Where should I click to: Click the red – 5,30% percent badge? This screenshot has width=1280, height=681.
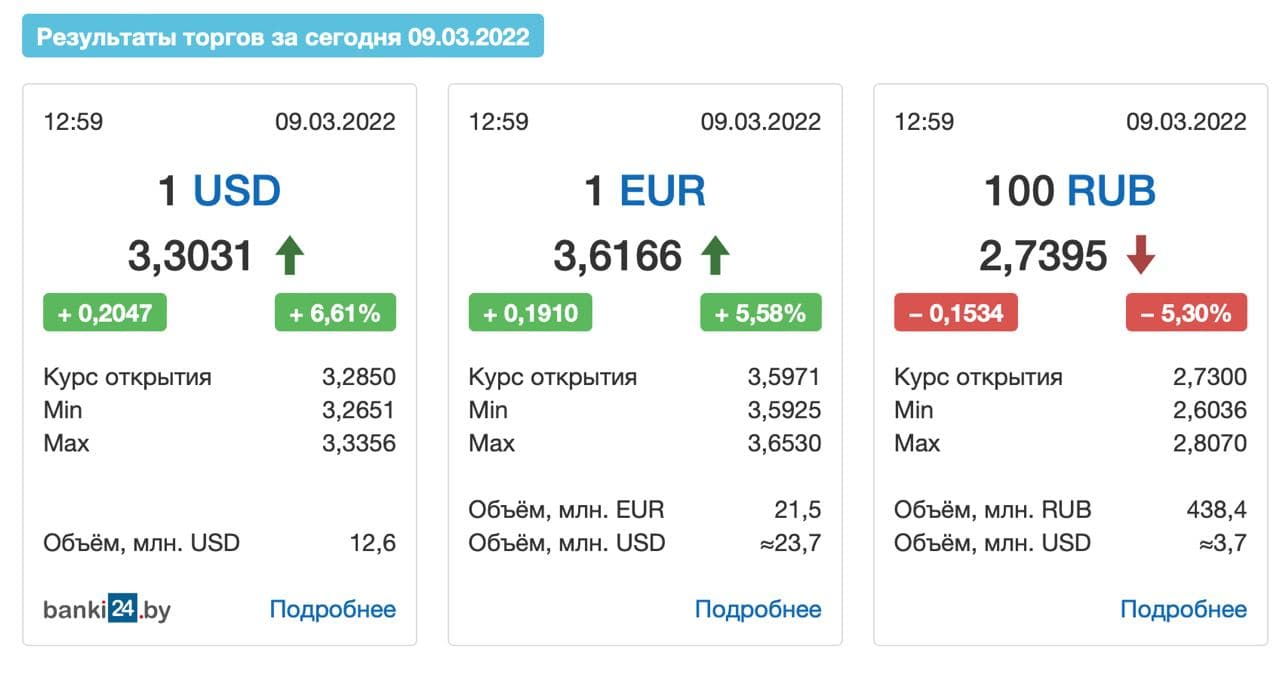(x=1187, y=312)
